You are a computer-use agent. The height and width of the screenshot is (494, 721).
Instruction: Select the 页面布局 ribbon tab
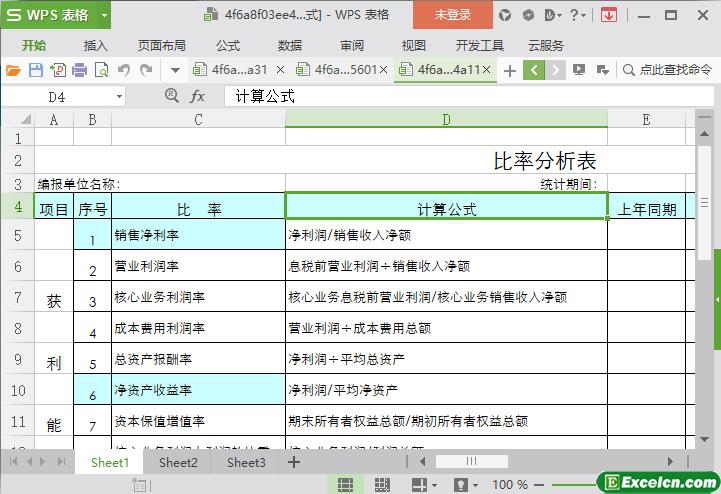coord(161,46)
